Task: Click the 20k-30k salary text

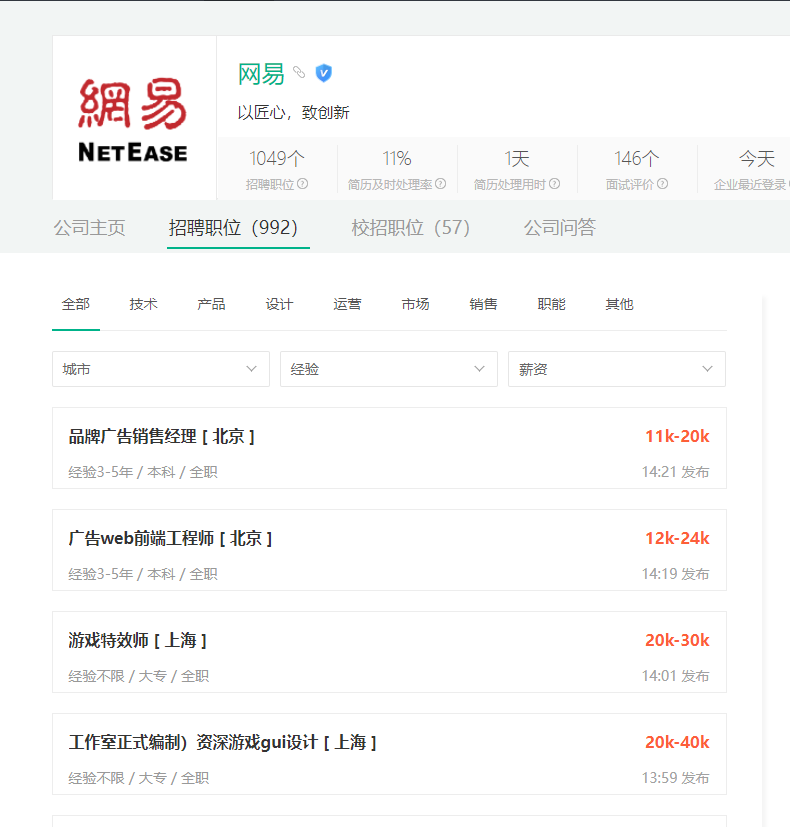Action: (677, 640)
